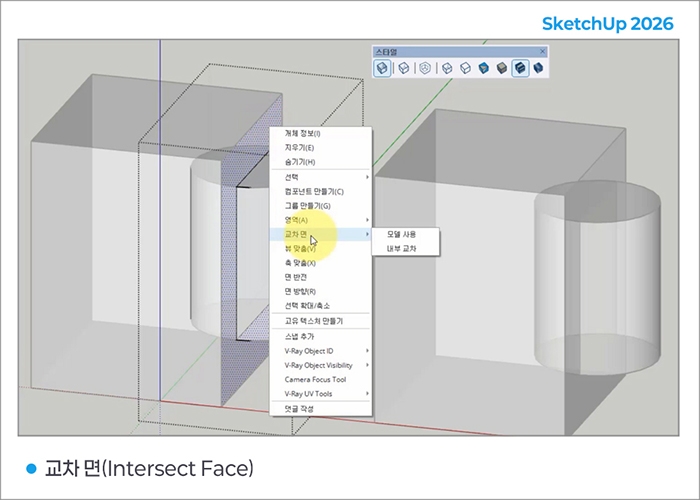Expand the 영역(A) submenu
Screen dimensions: 700x500
(x=321, y=220)
